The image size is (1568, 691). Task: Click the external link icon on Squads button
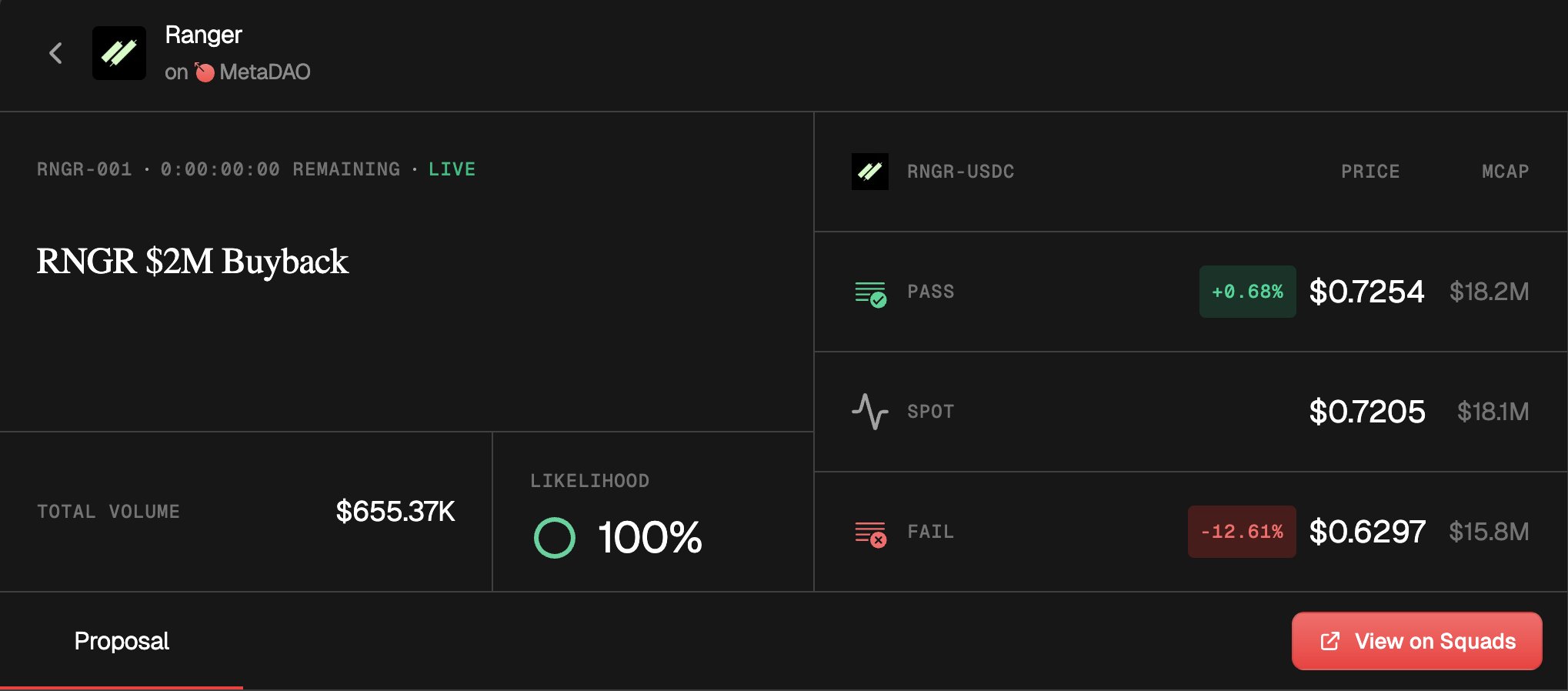pyautogui.click(x=1329, y=641)
